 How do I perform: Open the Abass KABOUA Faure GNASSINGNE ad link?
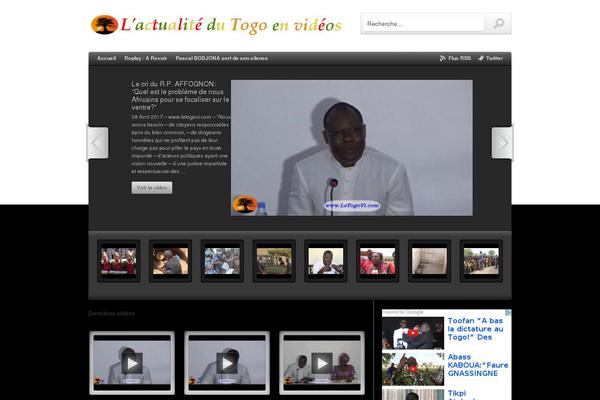478,365
